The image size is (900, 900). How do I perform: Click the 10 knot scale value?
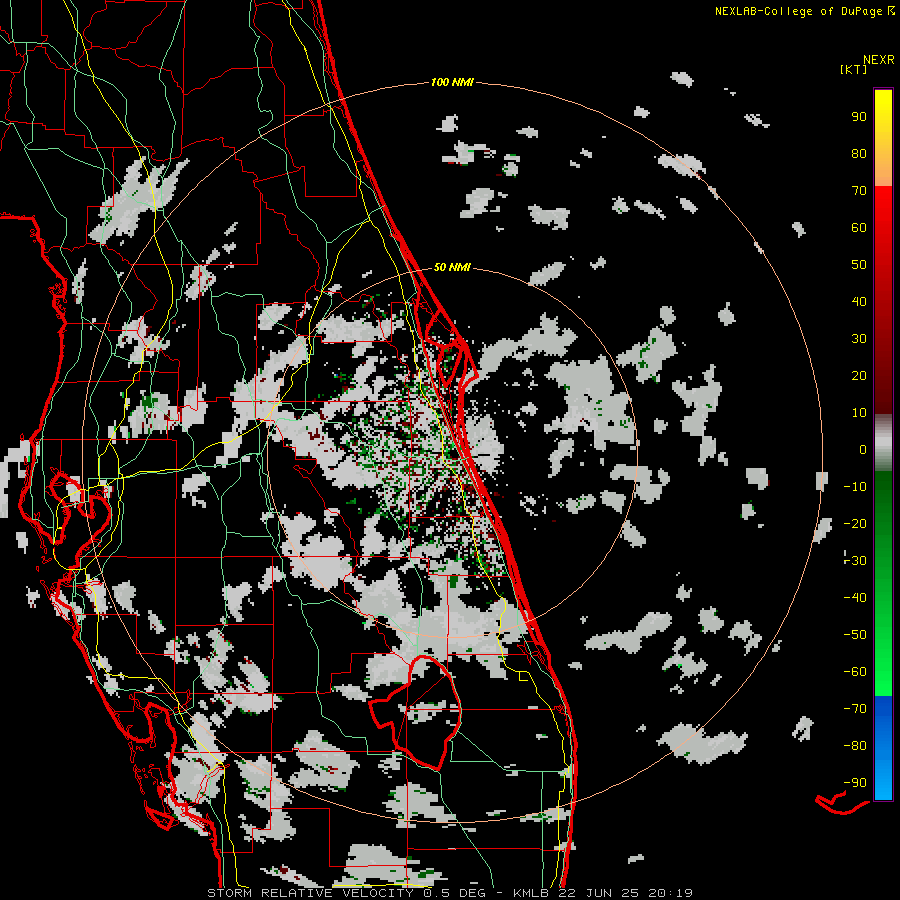coord(859,413)
